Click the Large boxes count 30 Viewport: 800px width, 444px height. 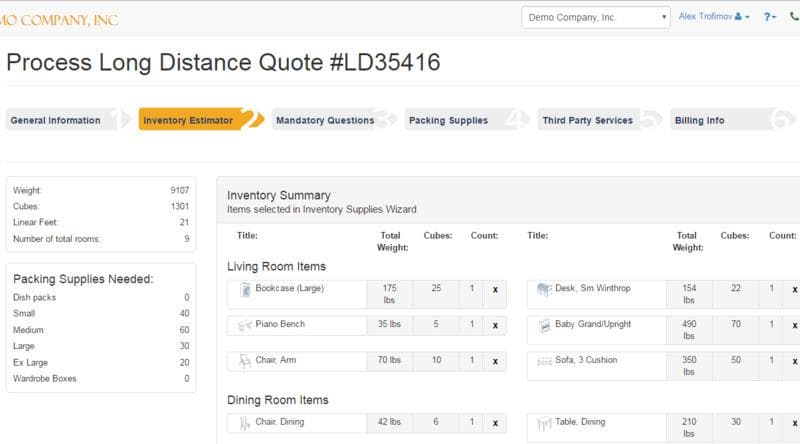pos(184,346)
